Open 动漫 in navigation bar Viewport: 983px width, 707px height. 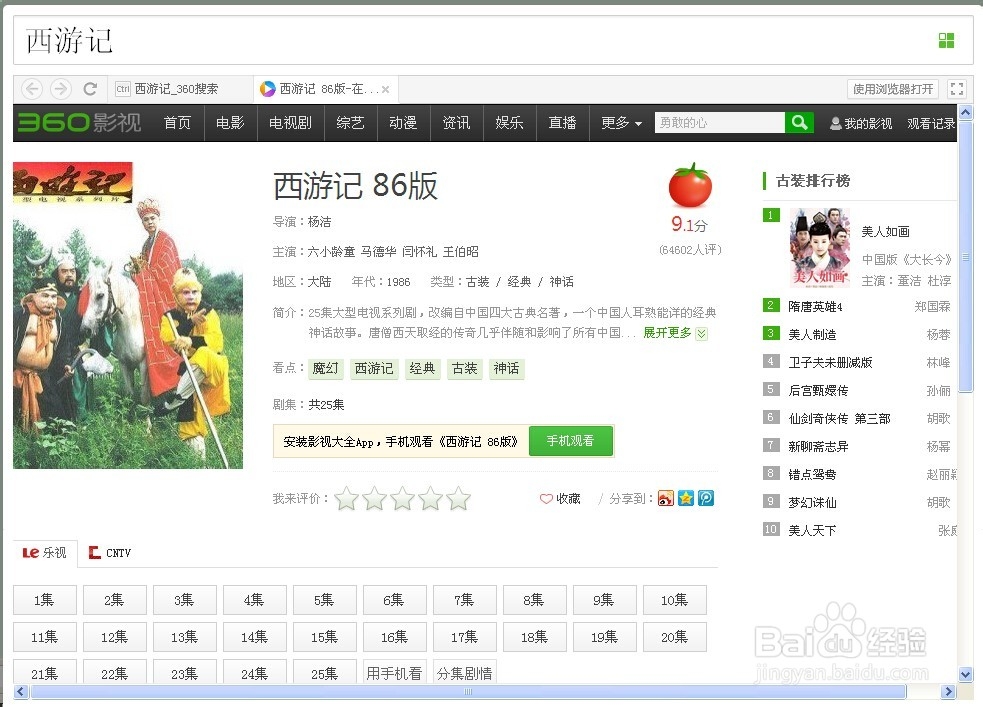click(403, 123)
